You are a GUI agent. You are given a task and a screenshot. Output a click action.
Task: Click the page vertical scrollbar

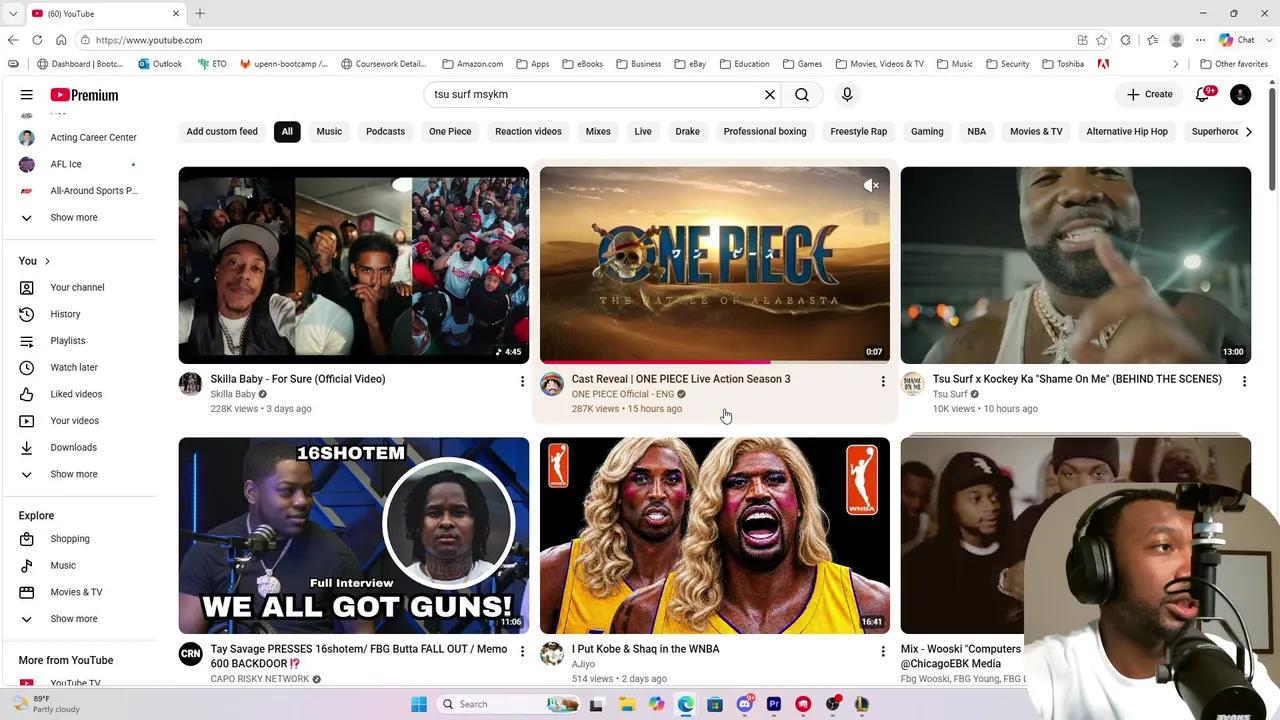[1272, 140]
